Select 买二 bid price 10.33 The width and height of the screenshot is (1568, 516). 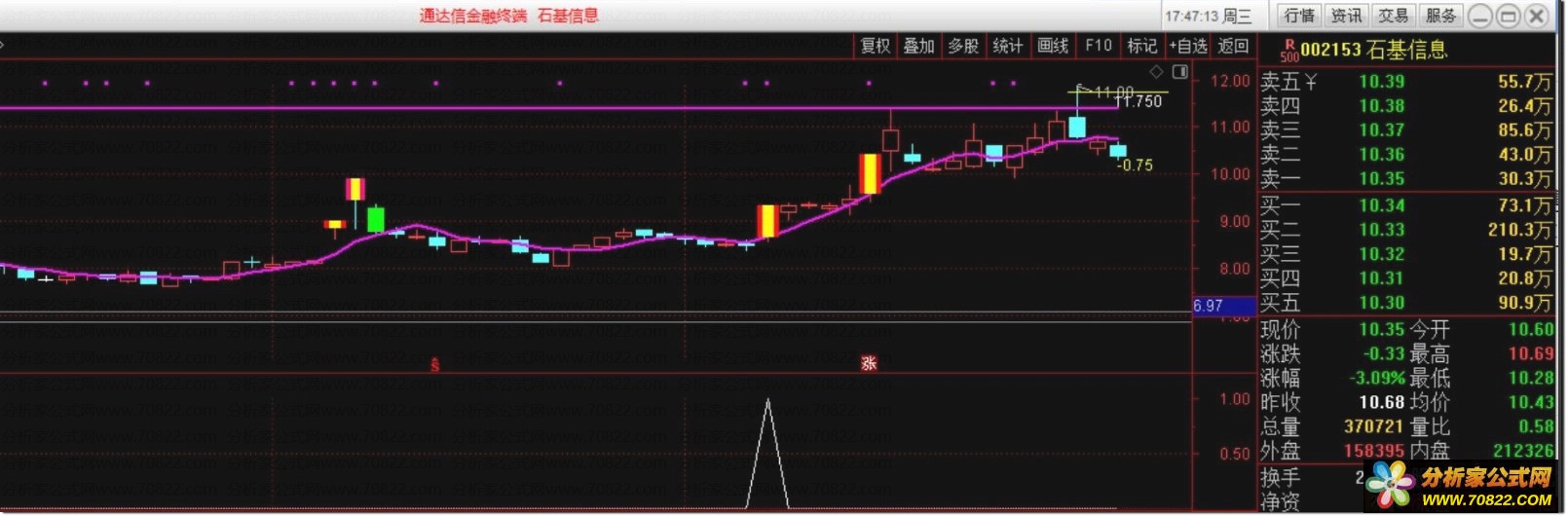pos(1381,230)
